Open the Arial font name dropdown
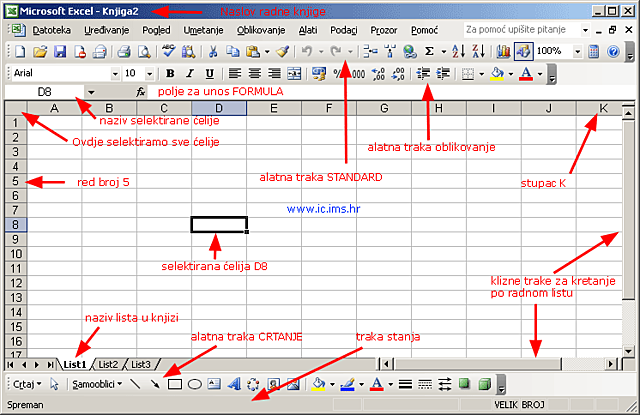 [115, 74]
